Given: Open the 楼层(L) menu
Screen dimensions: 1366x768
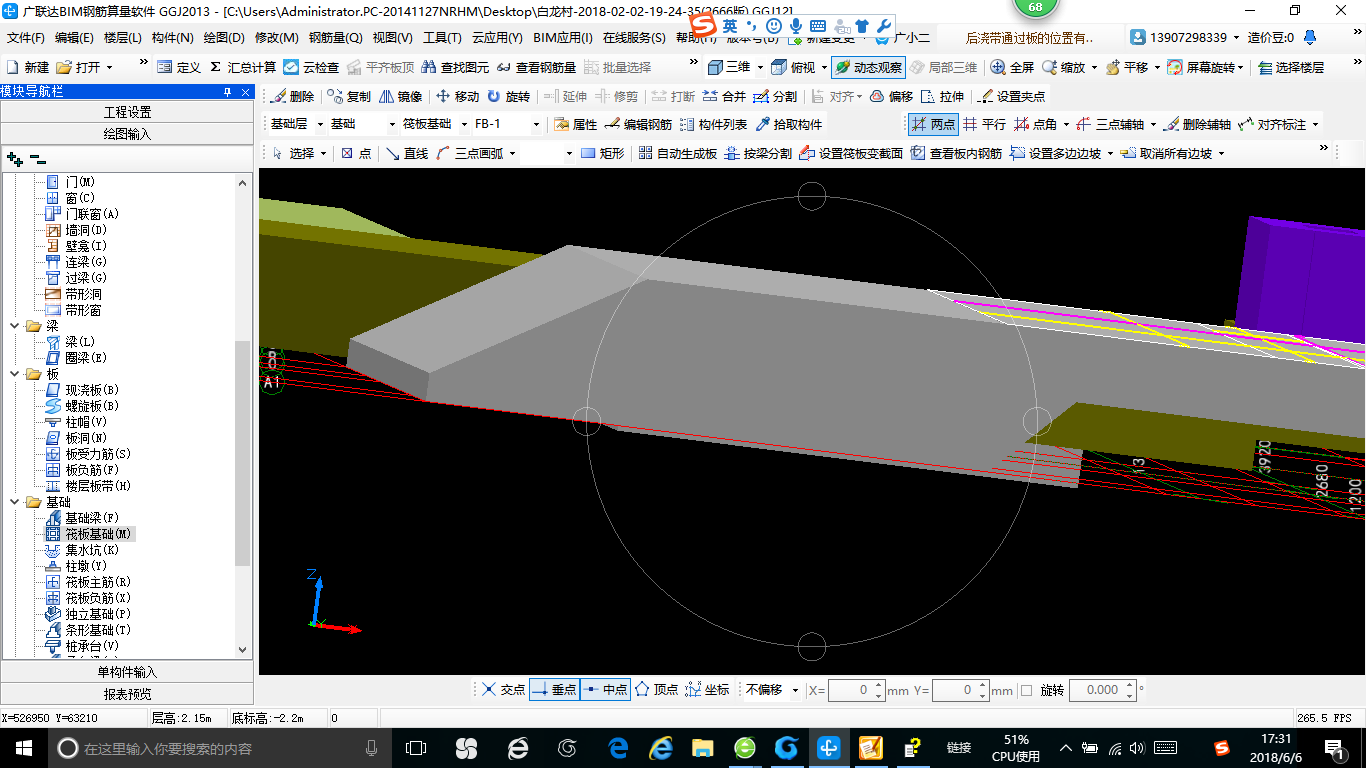Looking at the screenshot, I should (x=123, y=38).
